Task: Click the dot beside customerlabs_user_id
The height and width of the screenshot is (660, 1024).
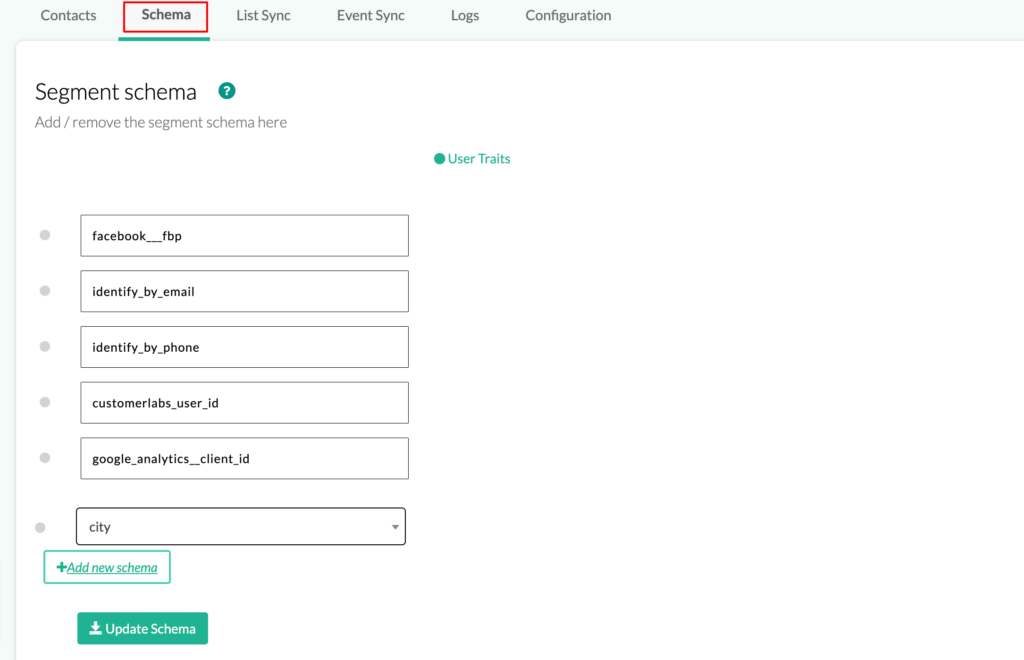Action: coord(44,402)
